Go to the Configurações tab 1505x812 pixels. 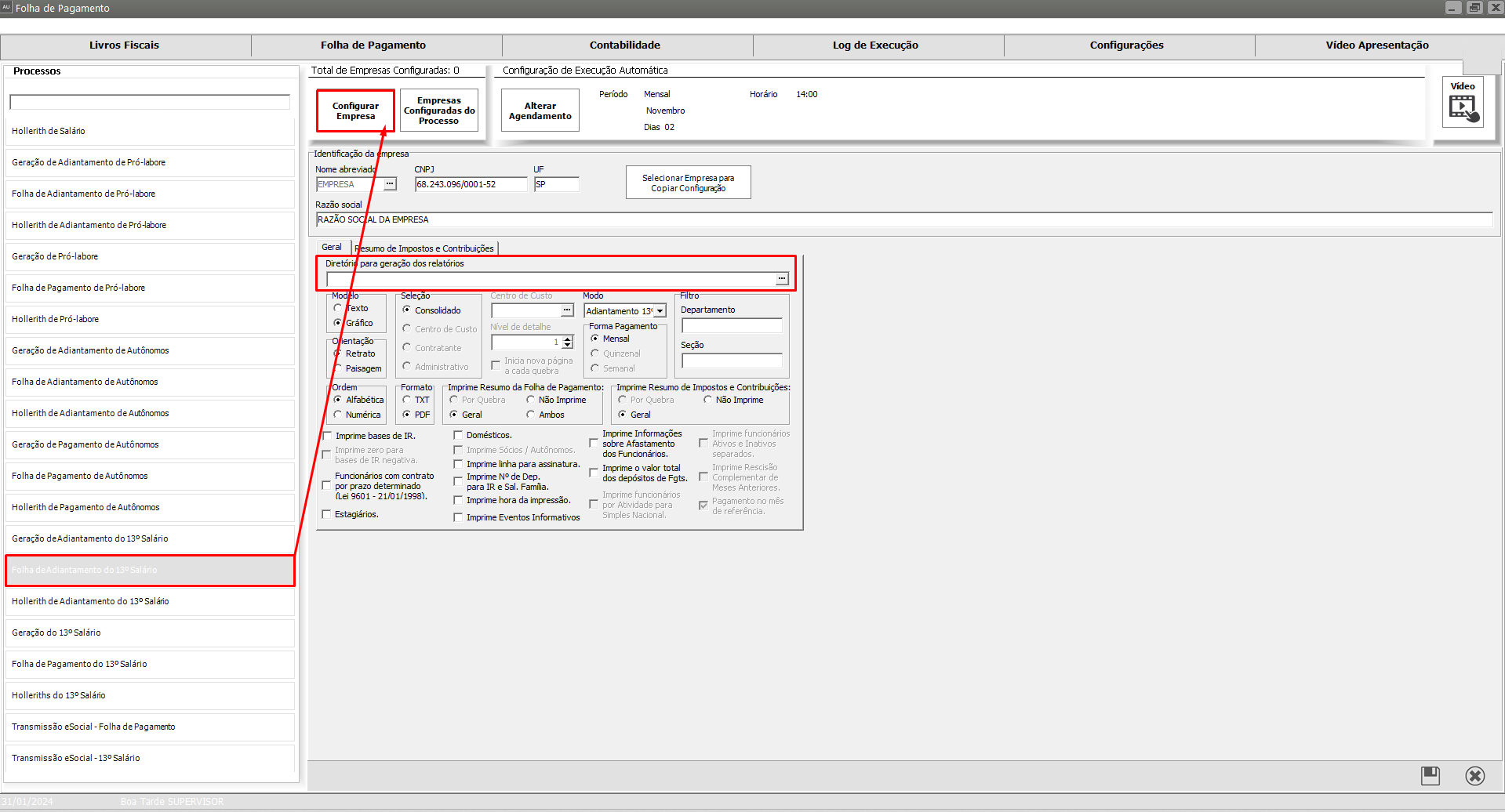click(x=1127, y=45)
